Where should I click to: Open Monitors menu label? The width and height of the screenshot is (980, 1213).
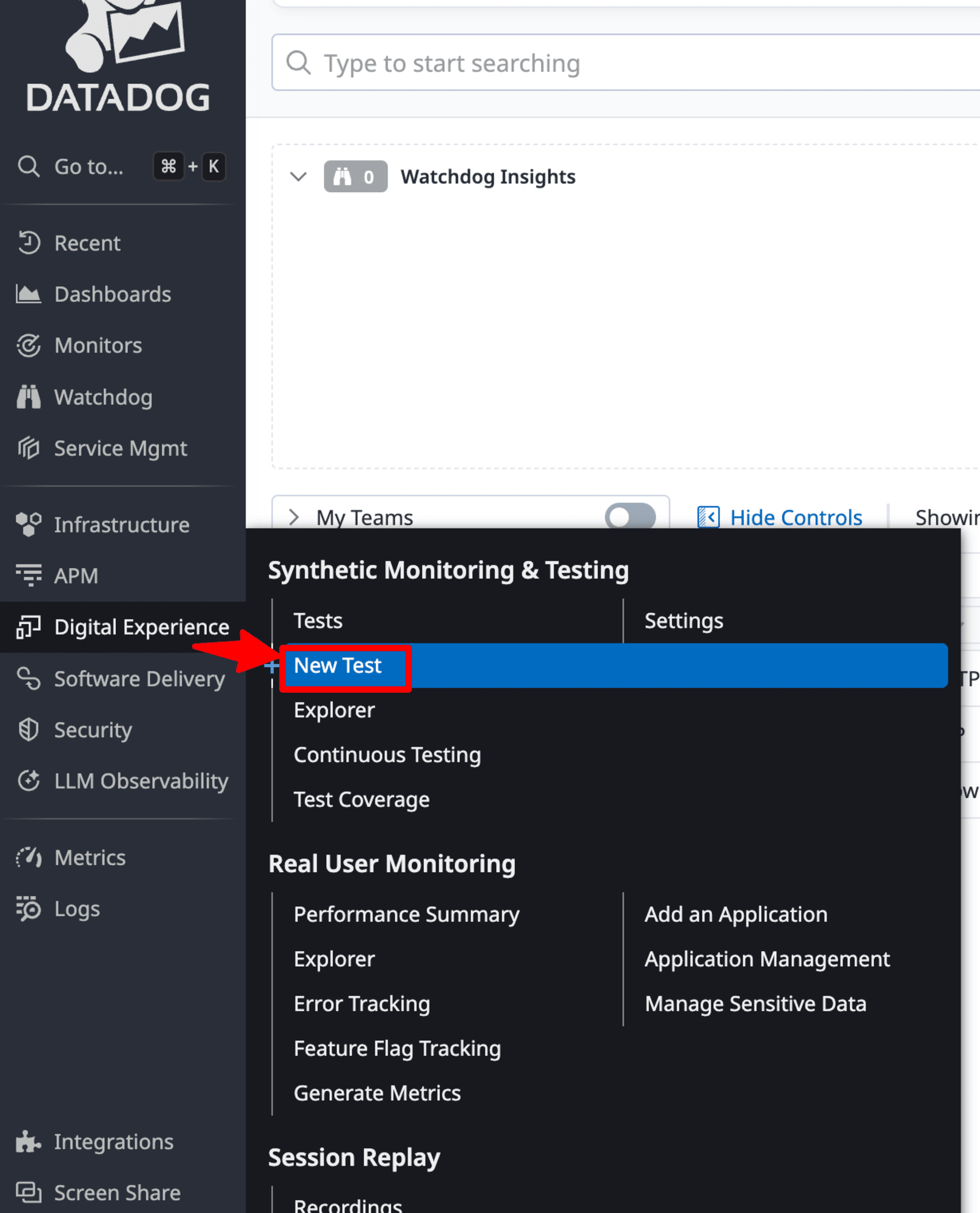pos(98,345)
